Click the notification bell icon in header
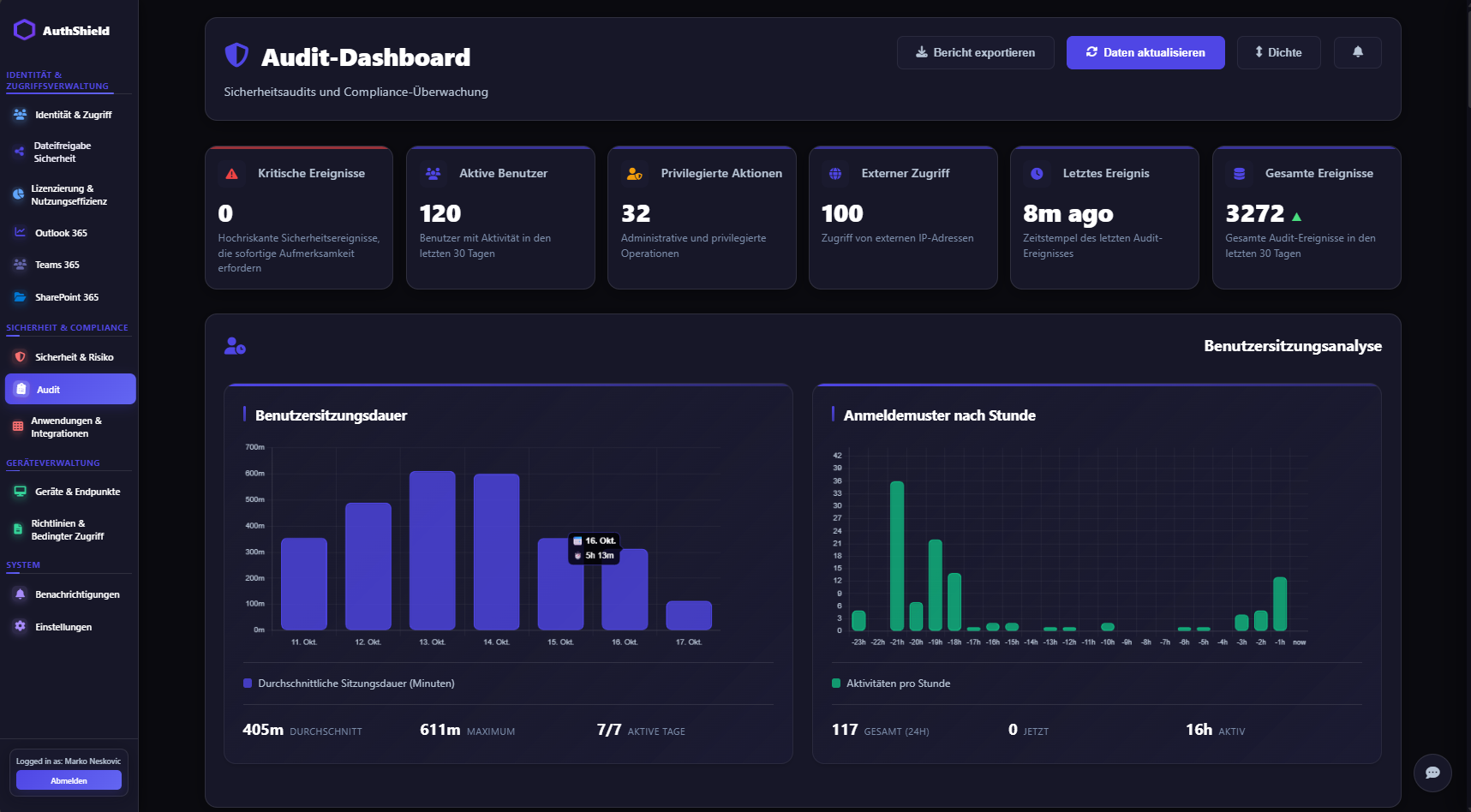This screenshot has width=1471, height=812. pos(1357,52)
